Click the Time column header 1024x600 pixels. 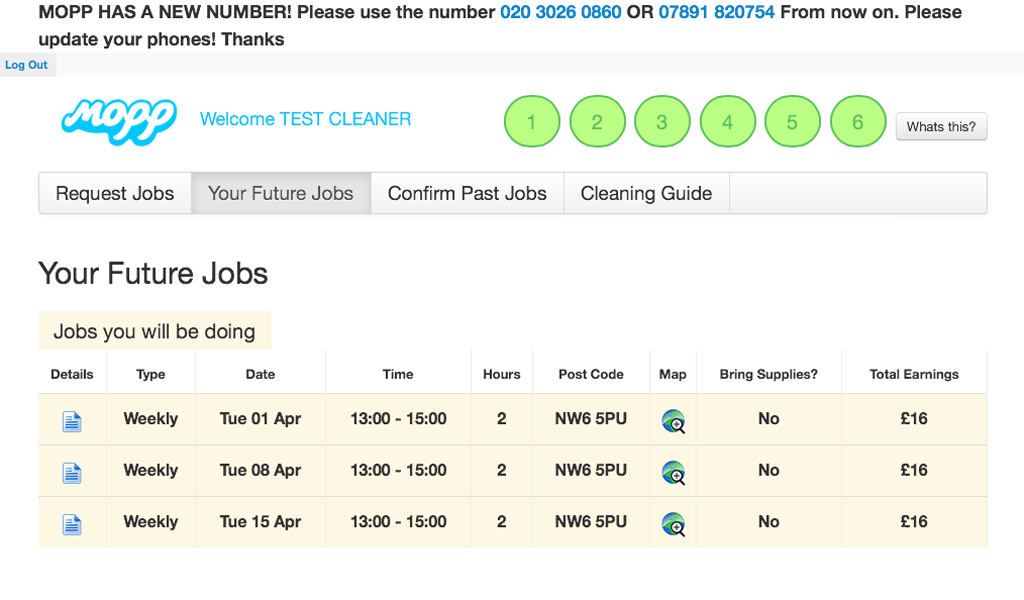(x=398, y=374)
